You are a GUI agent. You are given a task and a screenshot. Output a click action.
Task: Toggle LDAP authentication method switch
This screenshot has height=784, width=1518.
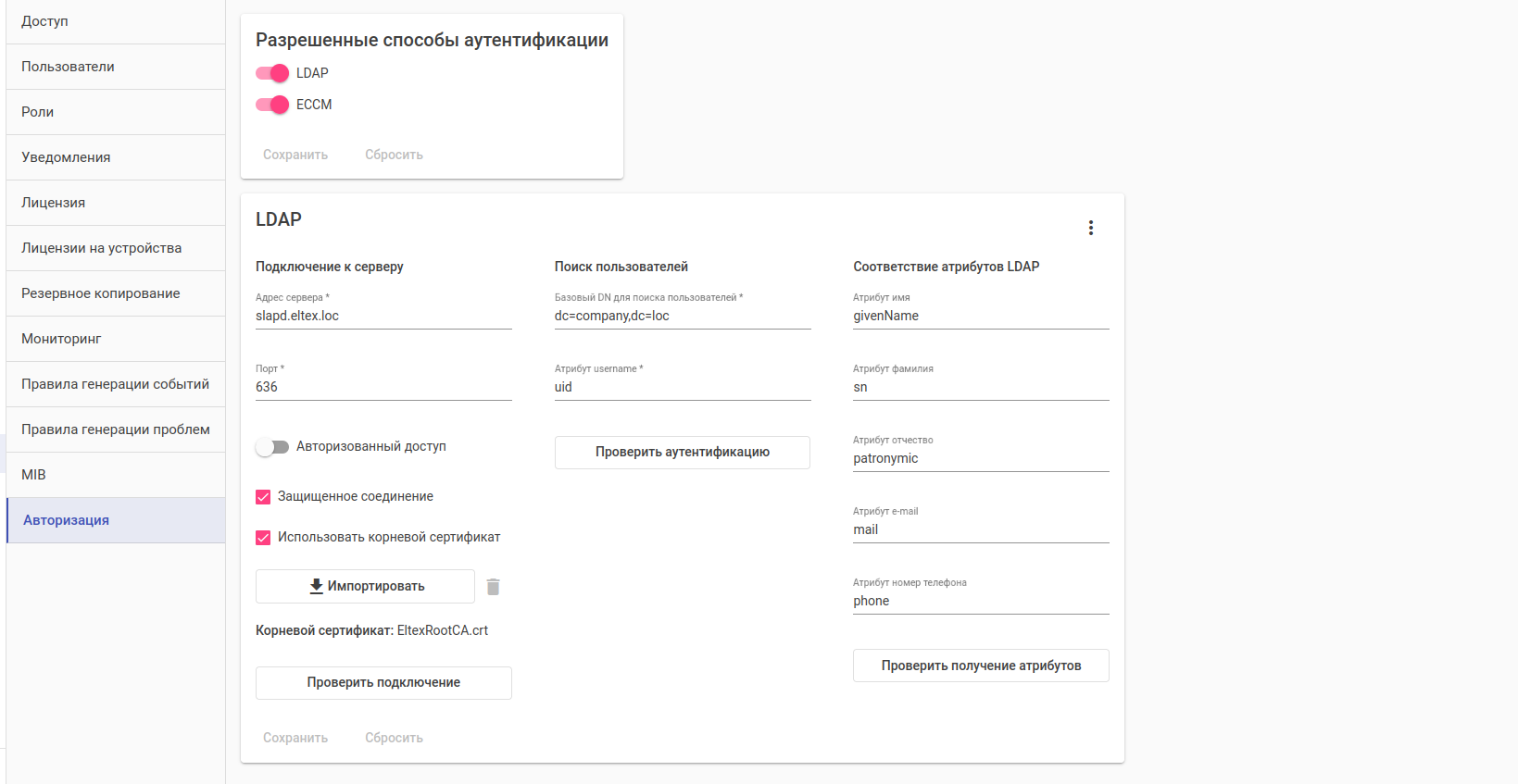[x=272, y=73]
